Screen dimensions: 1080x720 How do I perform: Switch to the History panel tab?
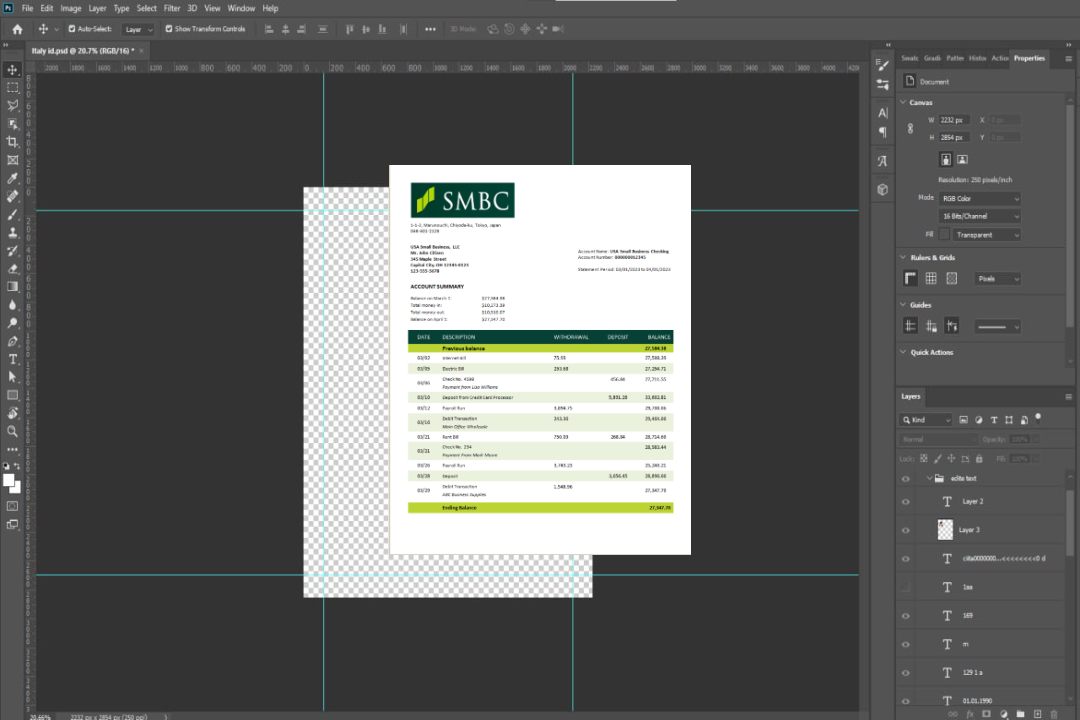click(977, 59)
